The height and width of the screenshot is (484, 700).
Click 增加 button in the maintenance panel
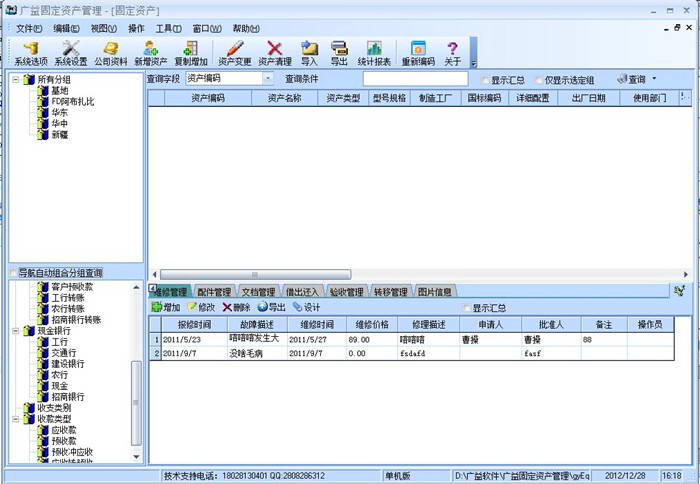coord(166,307)
